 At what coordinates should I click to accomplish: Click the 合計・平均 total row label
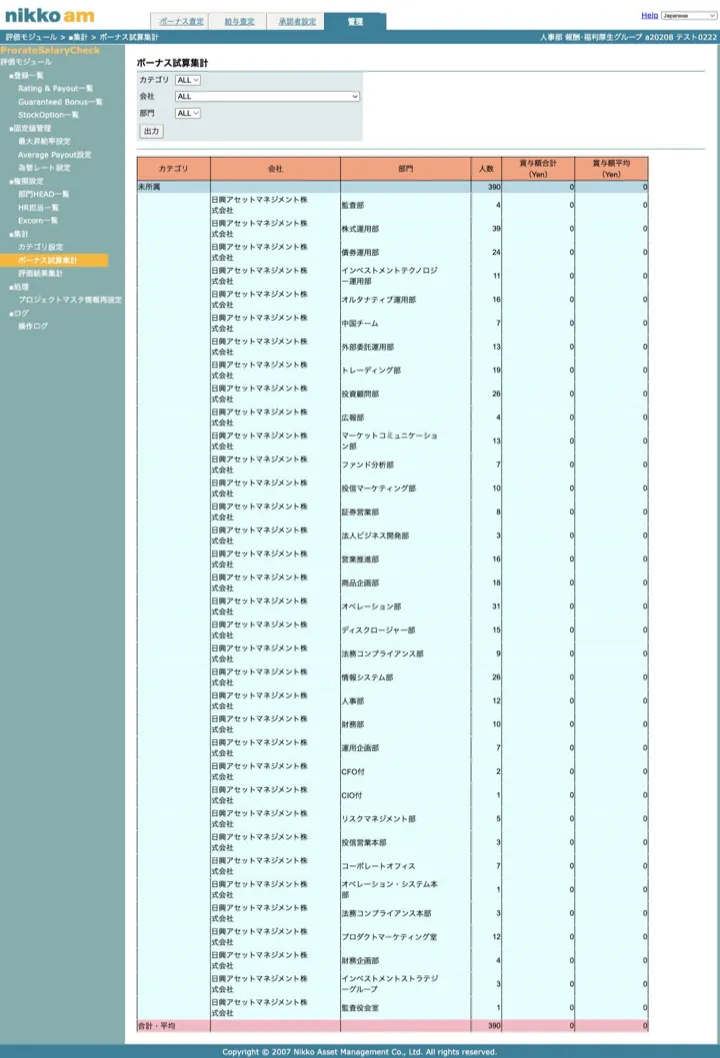click(x=157, y=1026)
